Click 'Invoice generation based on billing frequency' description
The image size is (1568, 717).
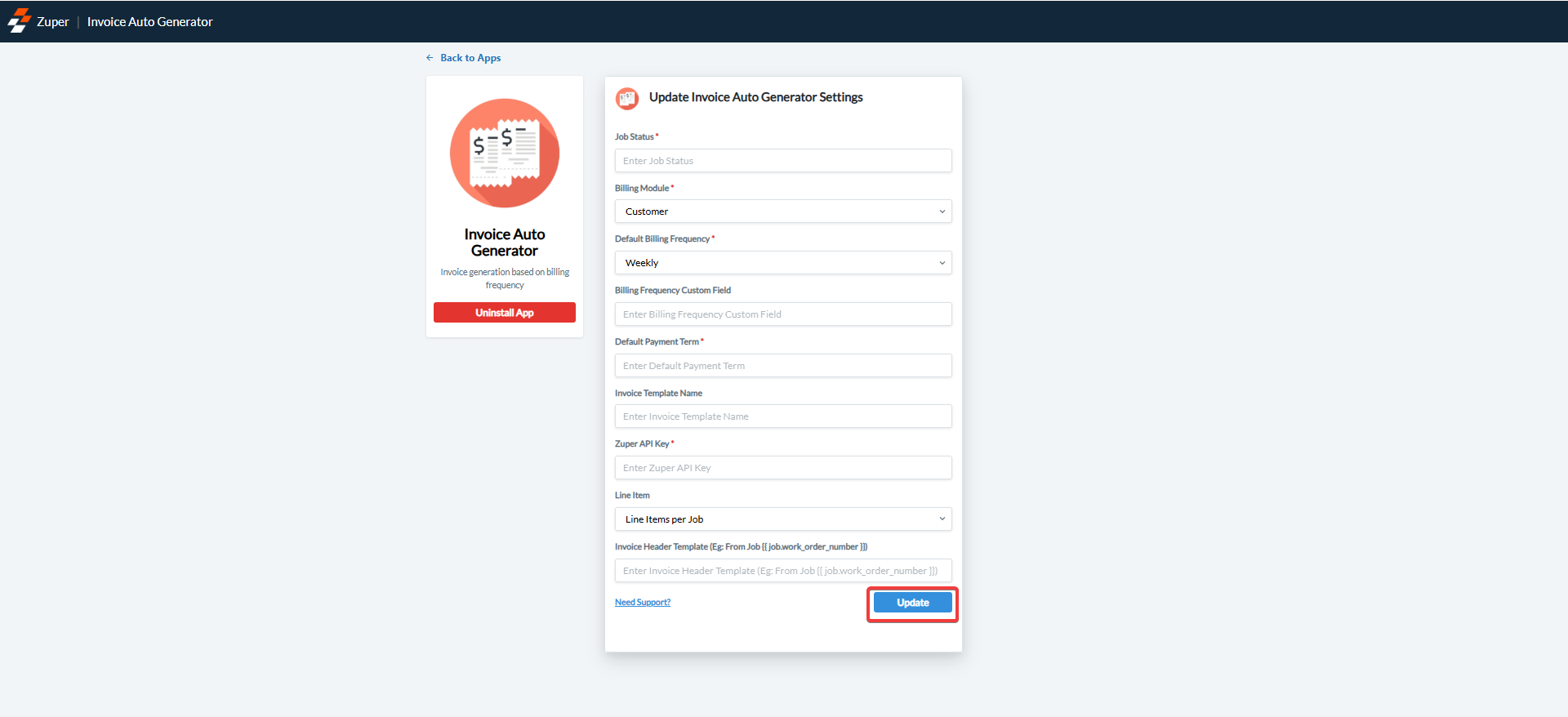coord(505,278)
